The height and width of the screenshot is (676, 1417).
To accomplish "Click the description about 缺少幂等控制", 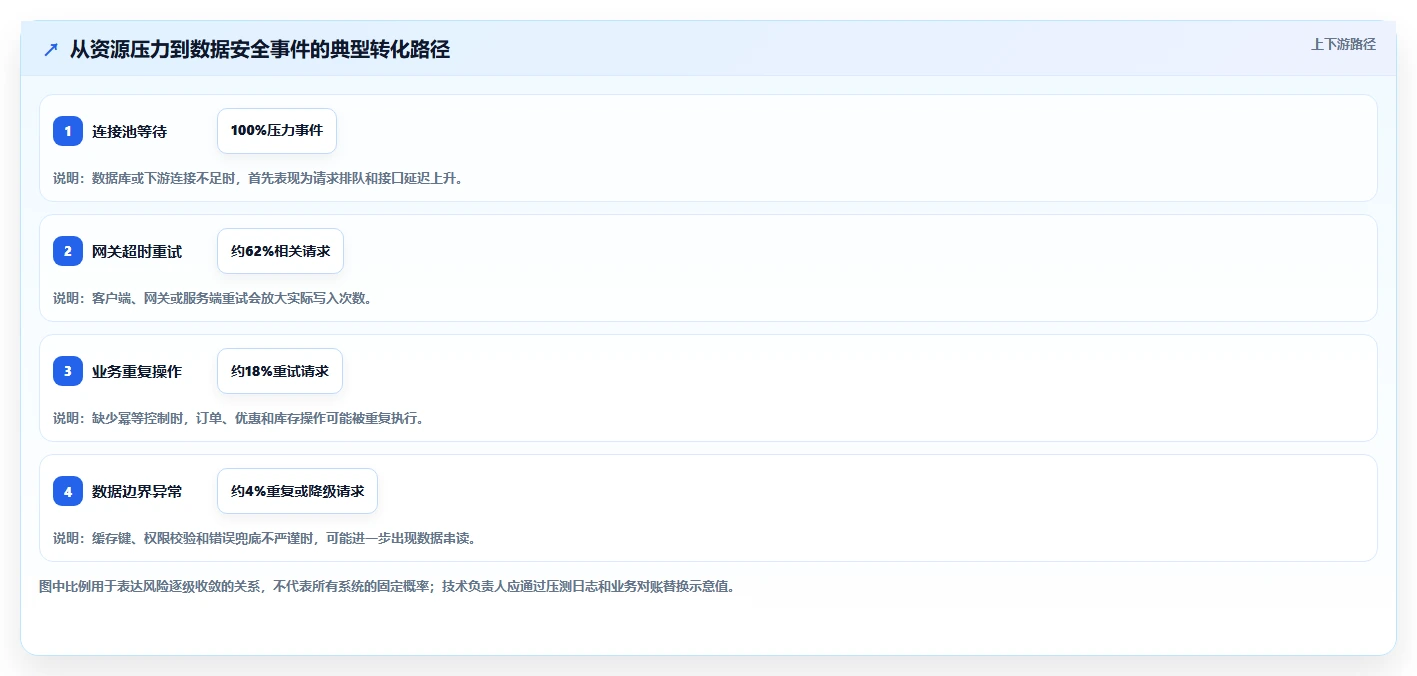I will tap(239, 418).
